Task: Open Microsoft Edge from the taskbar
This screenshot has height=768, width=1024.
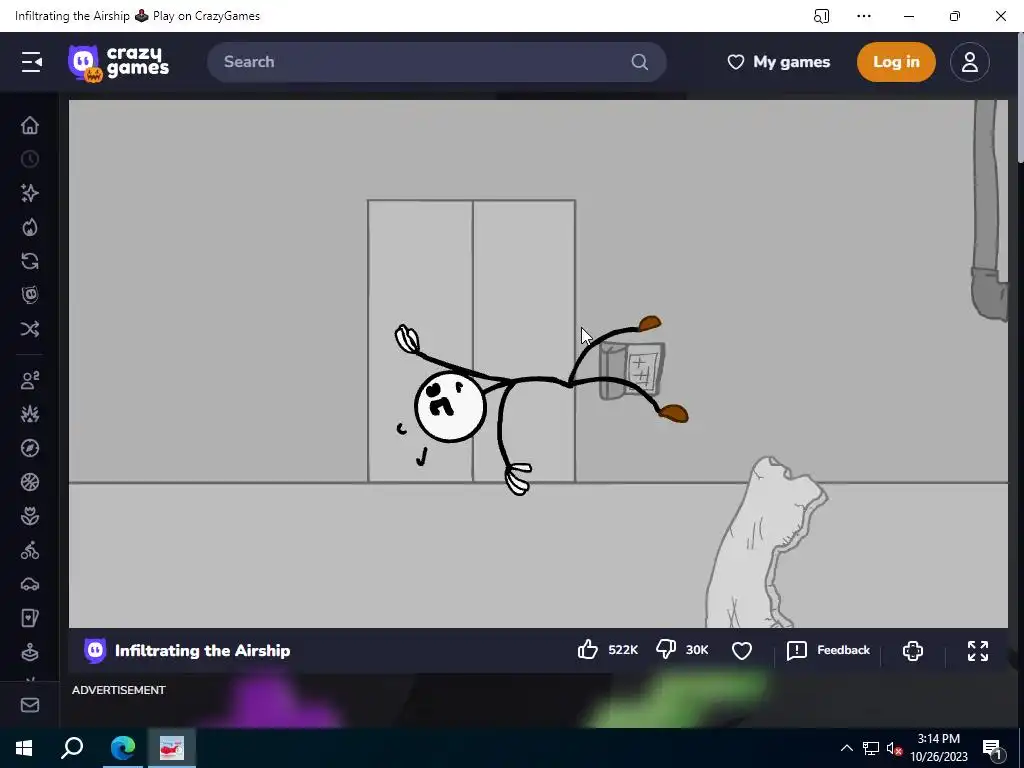Action: [x=122, y=748]
